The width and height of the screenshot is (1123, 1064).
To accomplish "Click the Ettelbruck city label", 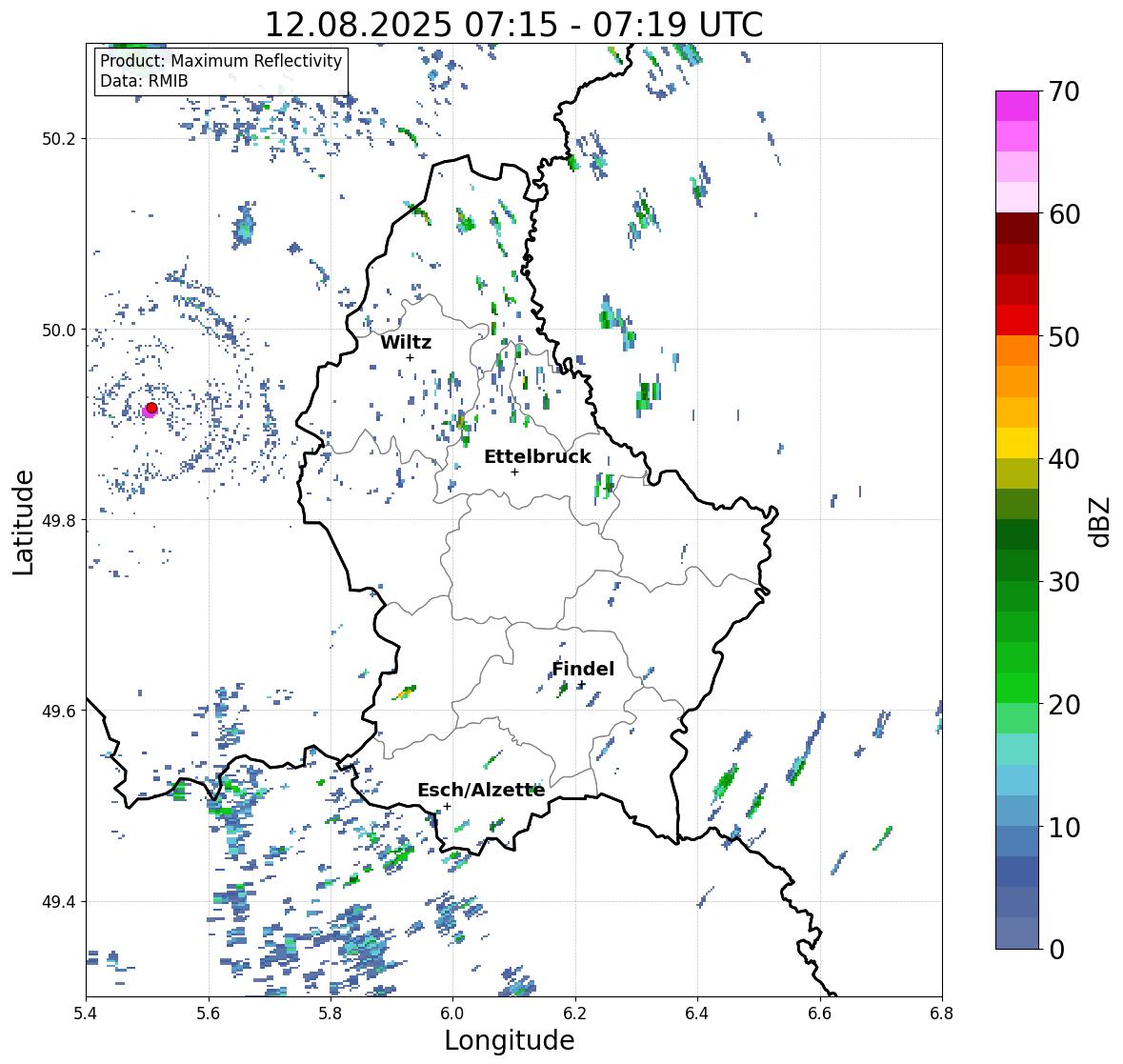I will [537, 457].
